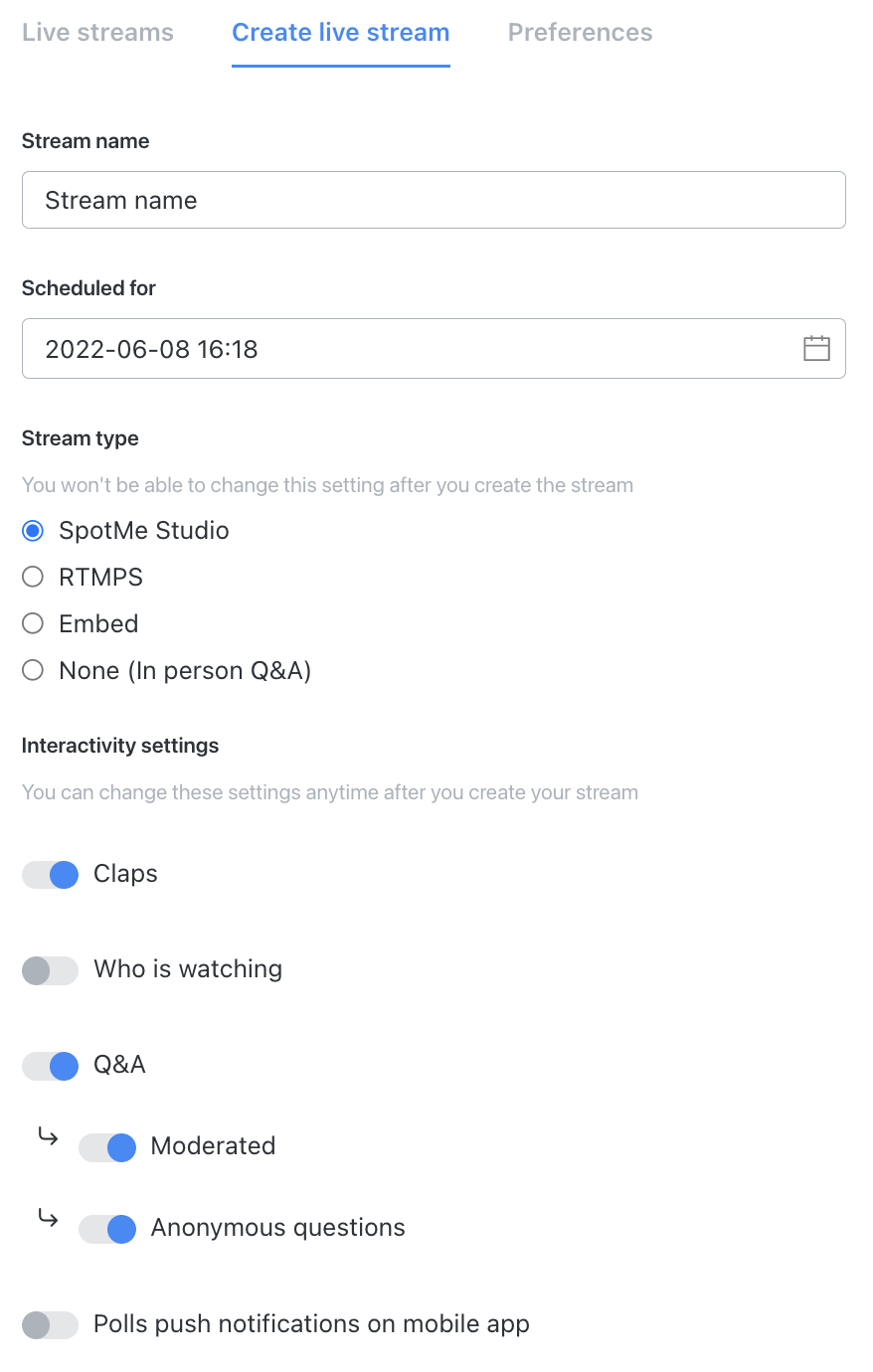The image size is (873, 1372).
Task: Open the calendar date picker icon
Action: pos(816,348)
